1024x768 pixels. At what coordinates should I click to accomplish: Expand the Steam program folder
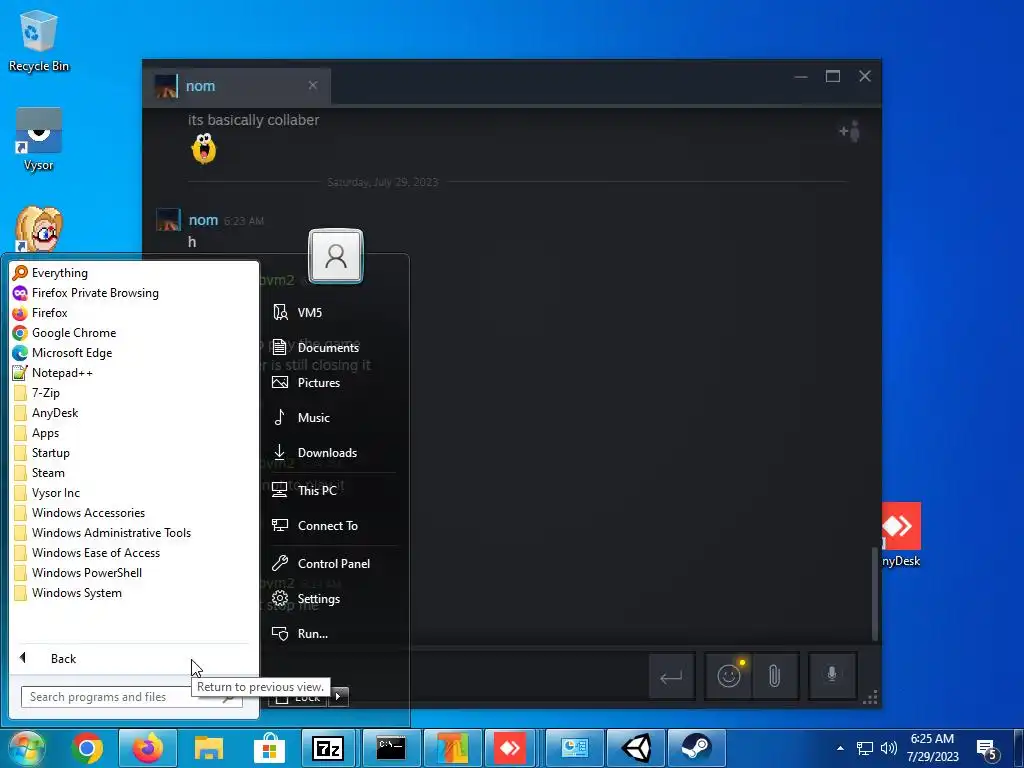pyautogui.click(x=134, y=473)
